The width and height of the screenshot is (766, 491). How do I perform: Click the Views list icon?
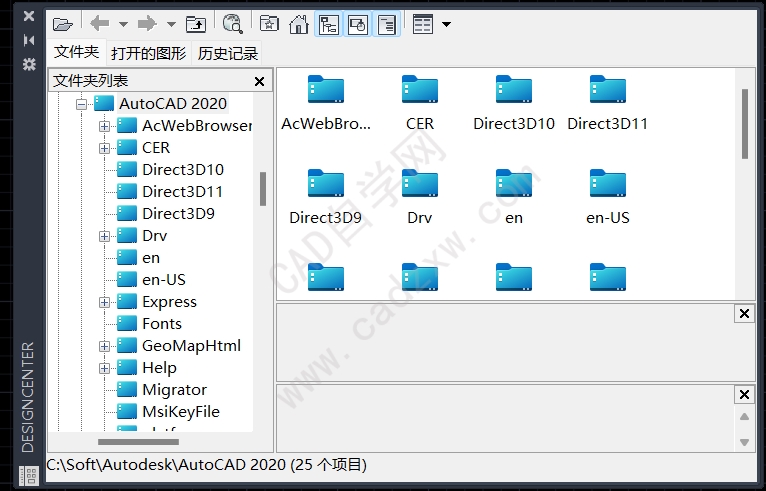point(423,24)
